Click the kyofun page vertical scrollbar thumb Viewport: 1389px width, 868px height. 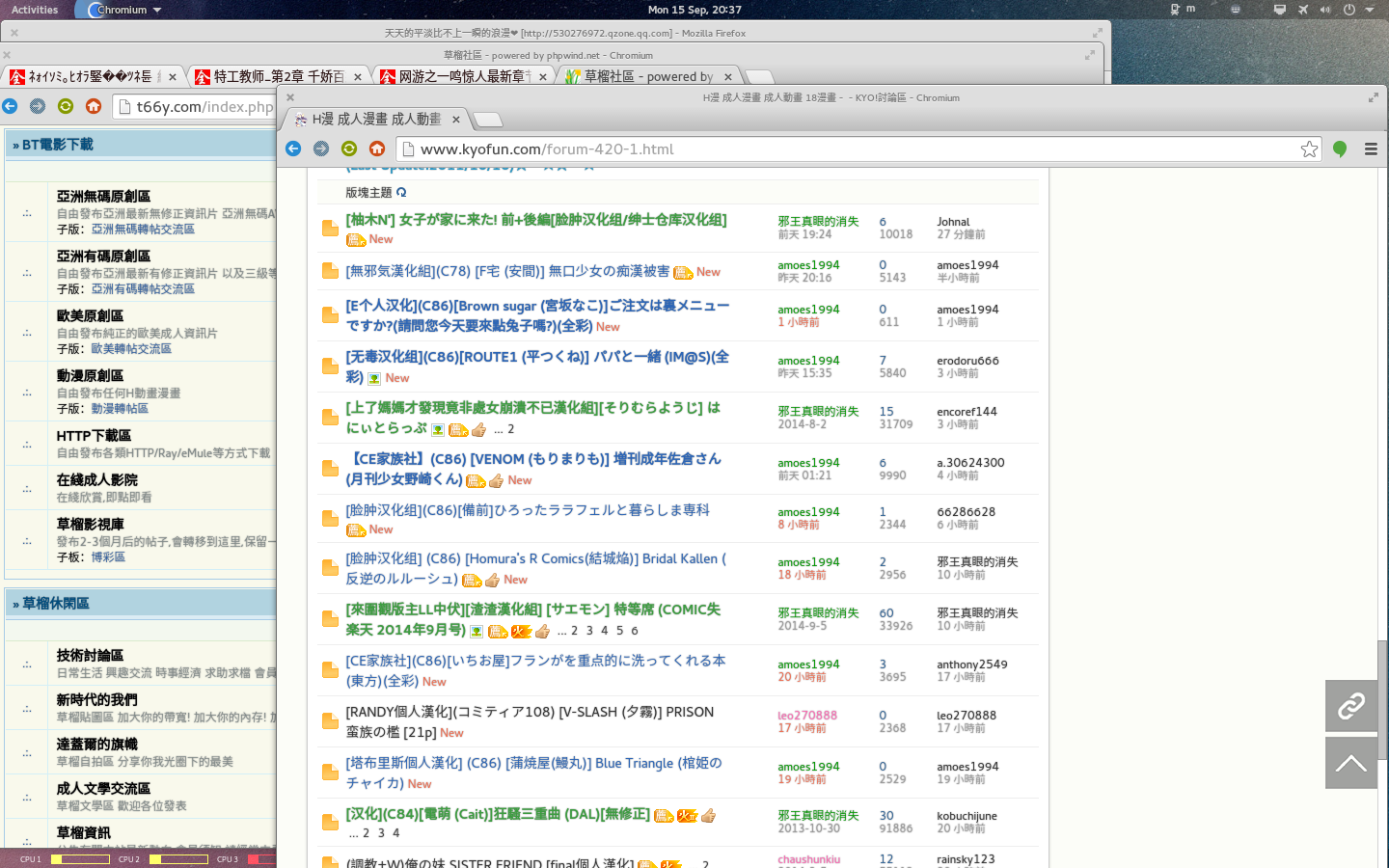(1381, 701)
